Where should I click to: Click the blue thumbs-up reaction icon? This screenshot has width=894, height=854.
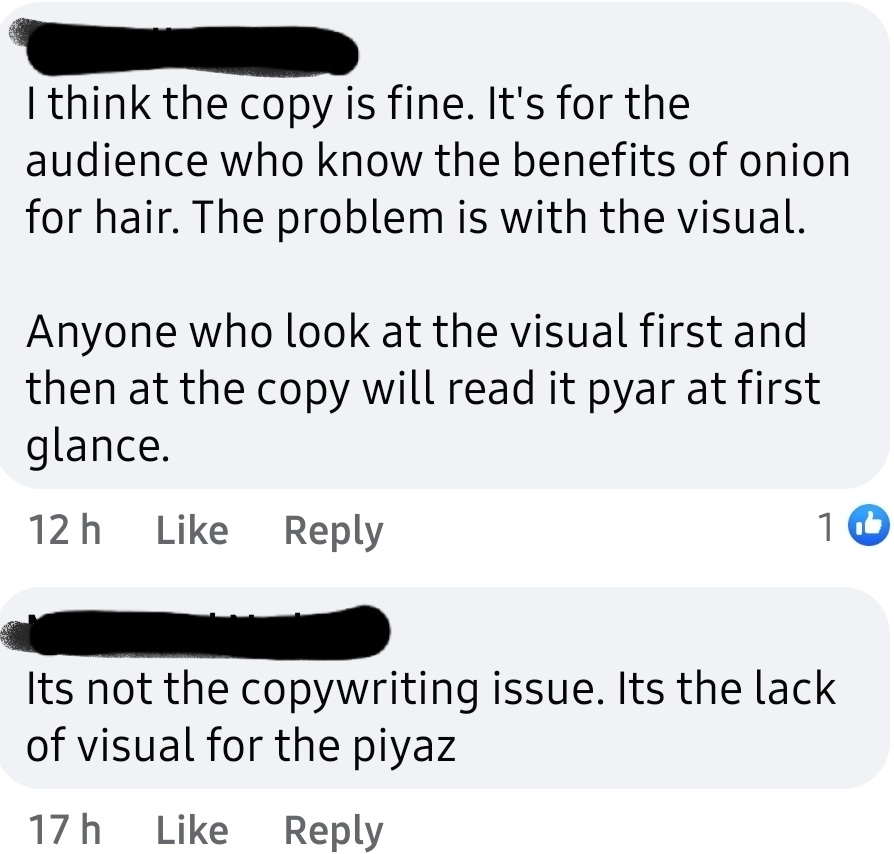click(869, 525)
